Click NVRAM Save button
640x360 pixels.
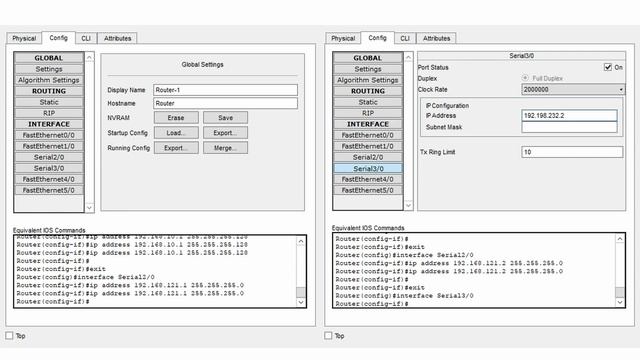click(225, 118)
